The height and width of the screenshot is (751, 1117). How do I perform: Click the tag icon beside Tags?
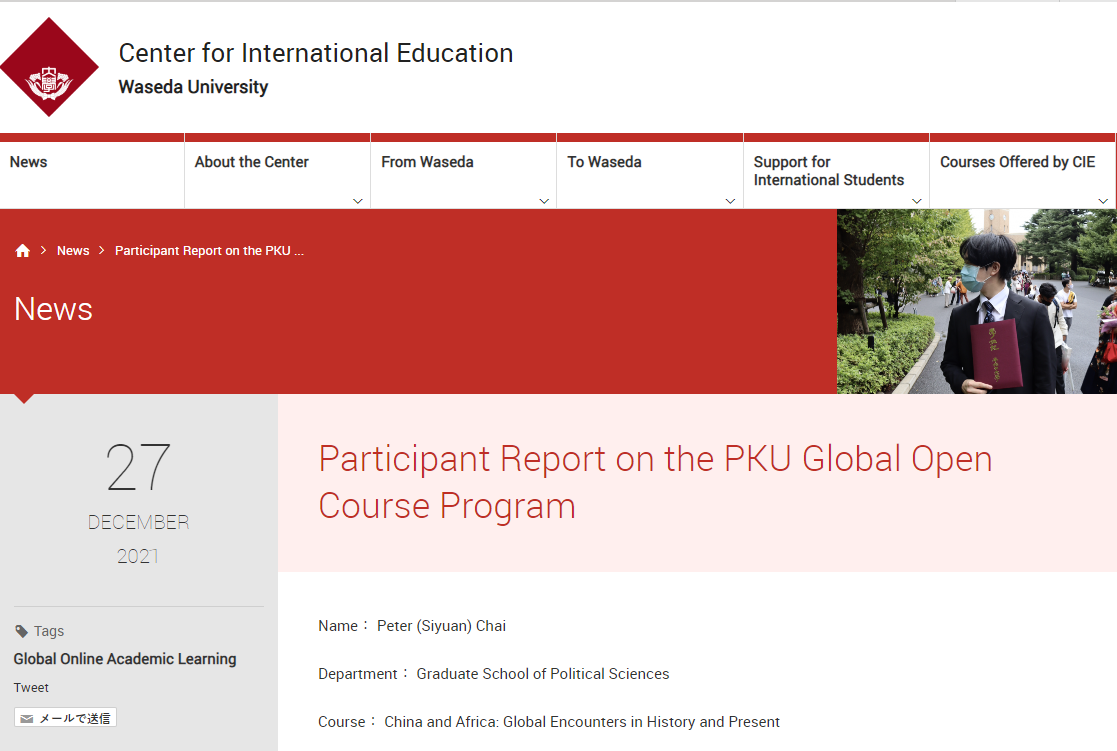click(21, 631)
